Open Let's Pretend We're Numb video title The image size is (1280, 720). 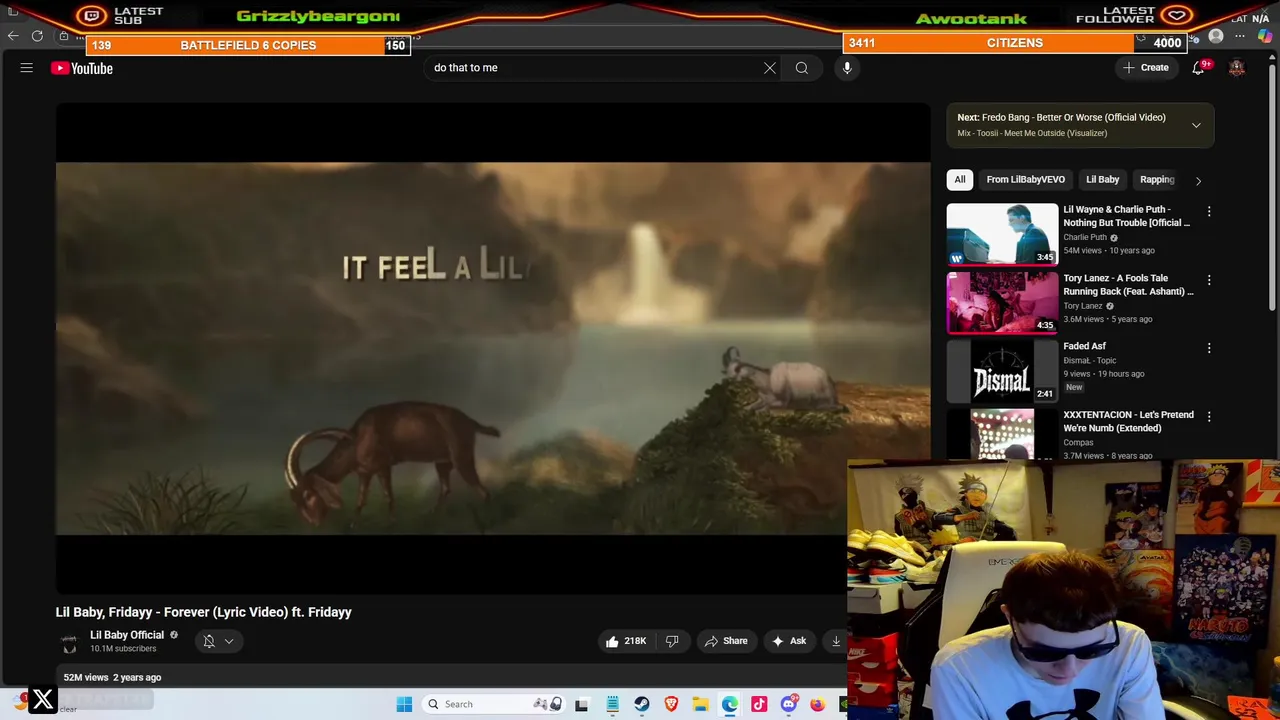pyautogui.click(x=1128, y=421)
